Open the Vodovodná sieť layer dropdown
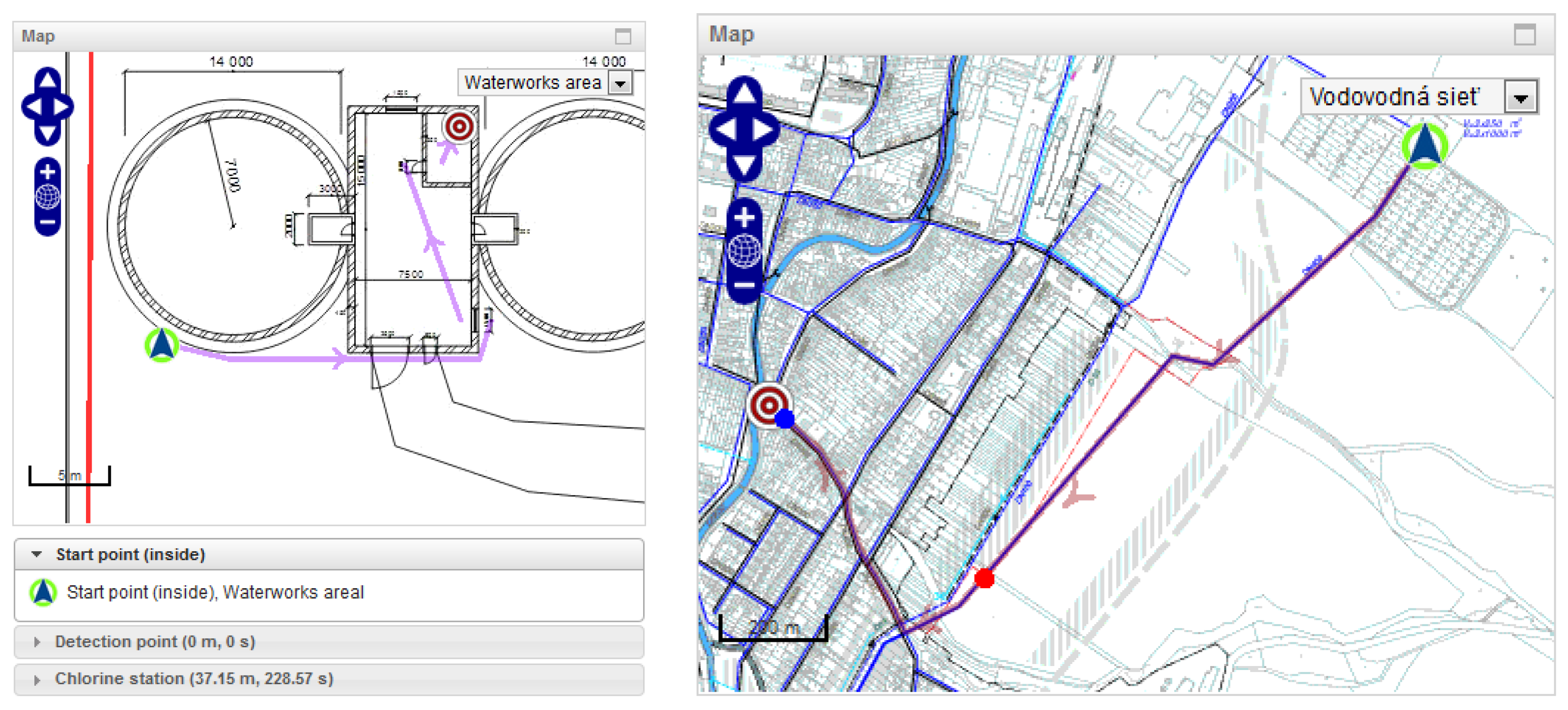Viewport: 1568px width, 710px height. (1520, 97)
